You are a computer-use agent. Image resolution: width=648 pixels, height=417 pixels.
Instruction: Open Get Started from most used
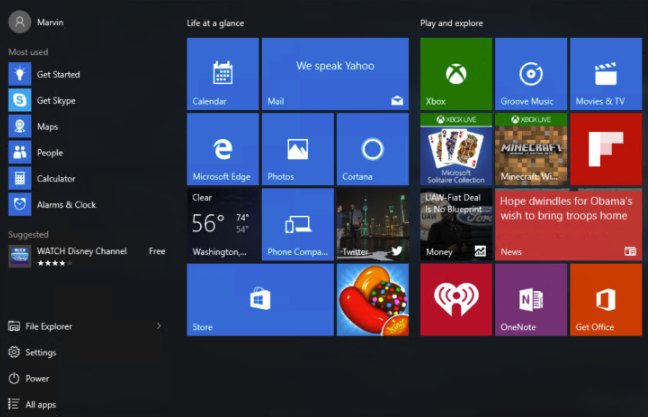click(87, 74)
